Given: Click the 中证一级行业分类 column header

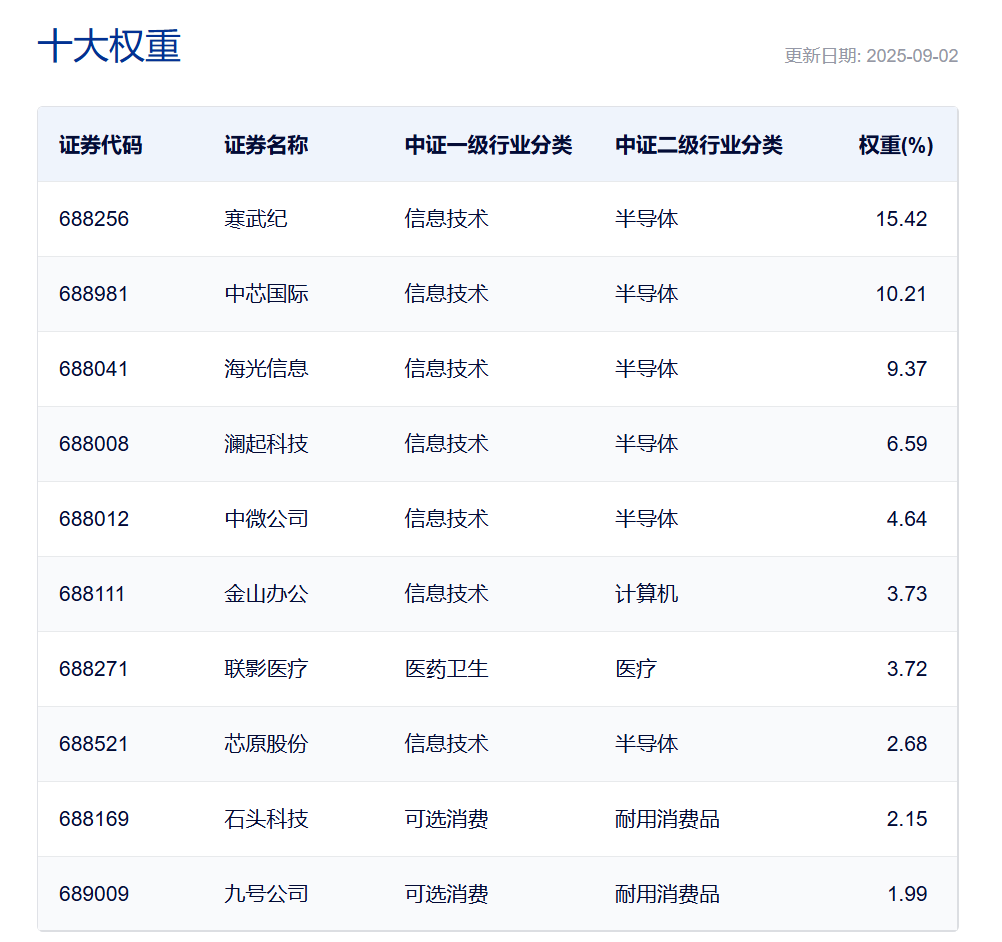Looking at the screenshot, I should 488,145.
